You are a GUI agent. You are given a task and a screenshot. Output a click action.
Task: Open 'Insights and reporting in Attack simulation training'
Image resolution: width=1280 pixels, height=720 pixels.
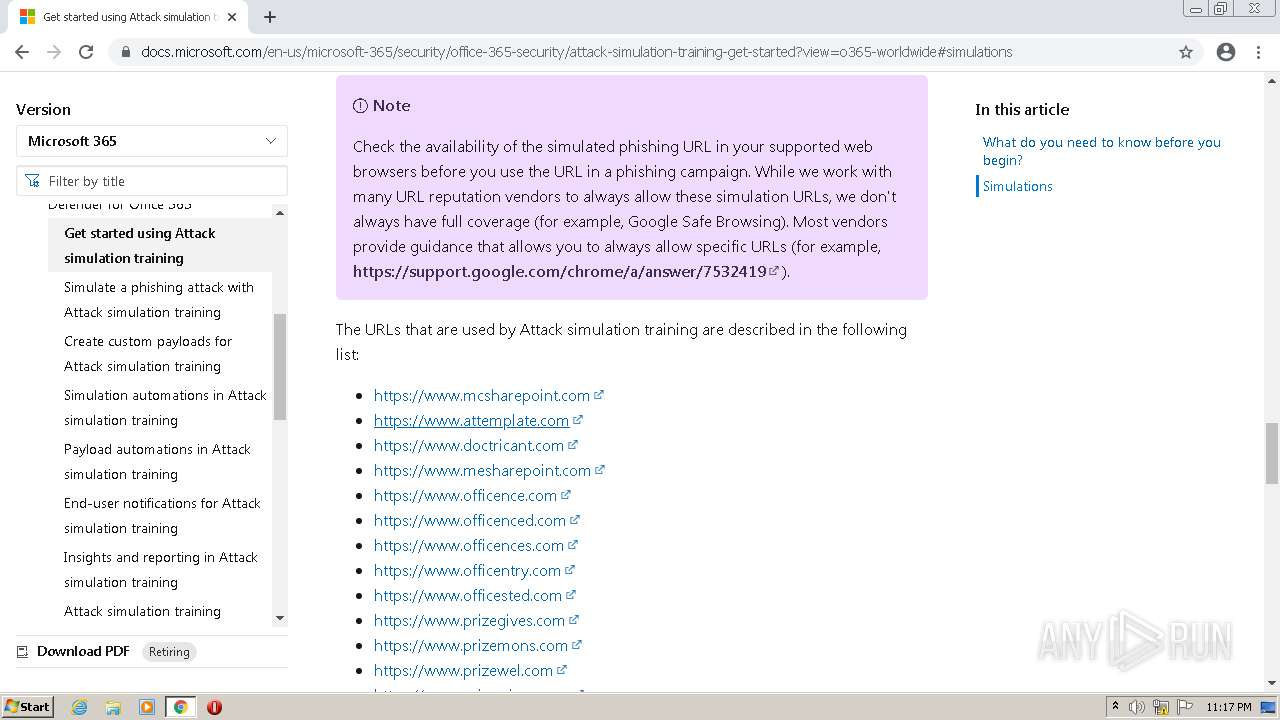160,569
